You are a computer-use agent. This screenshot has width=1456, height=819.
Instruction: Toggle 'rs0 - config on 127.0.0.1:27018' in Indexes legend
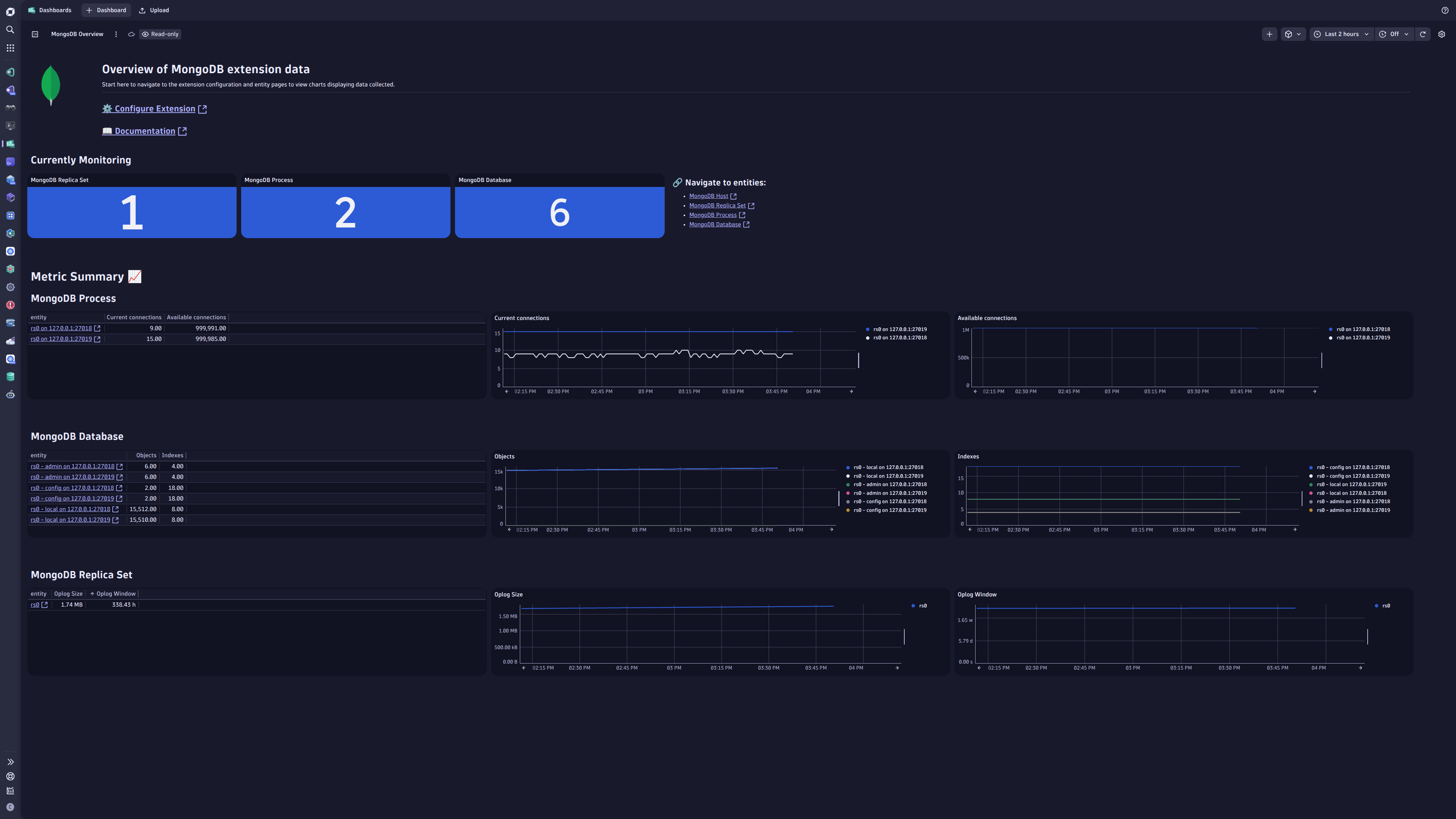point(1349,468)
